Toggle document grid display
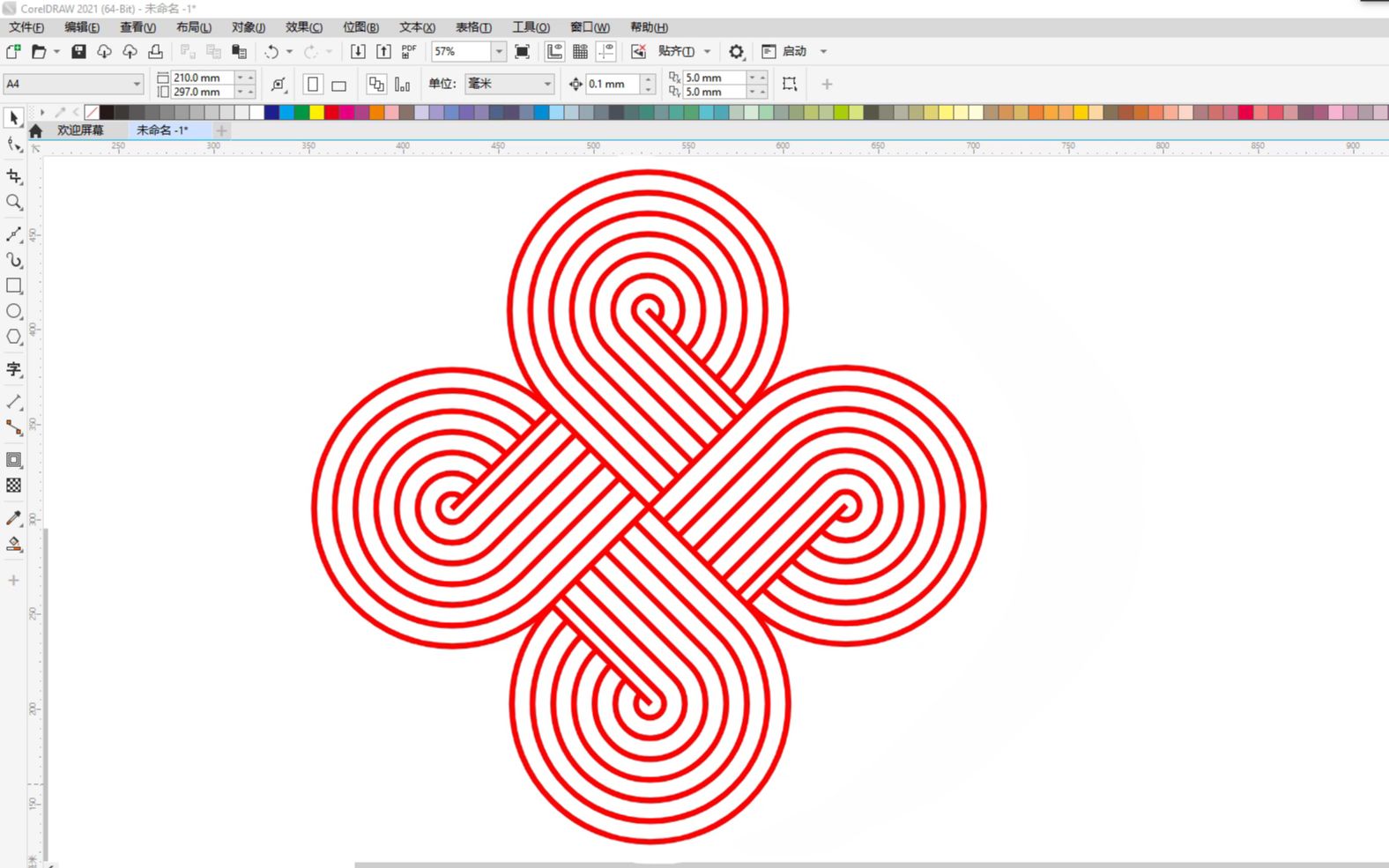1389x868 pixels. pyautogui.click(x=580, y=52)
